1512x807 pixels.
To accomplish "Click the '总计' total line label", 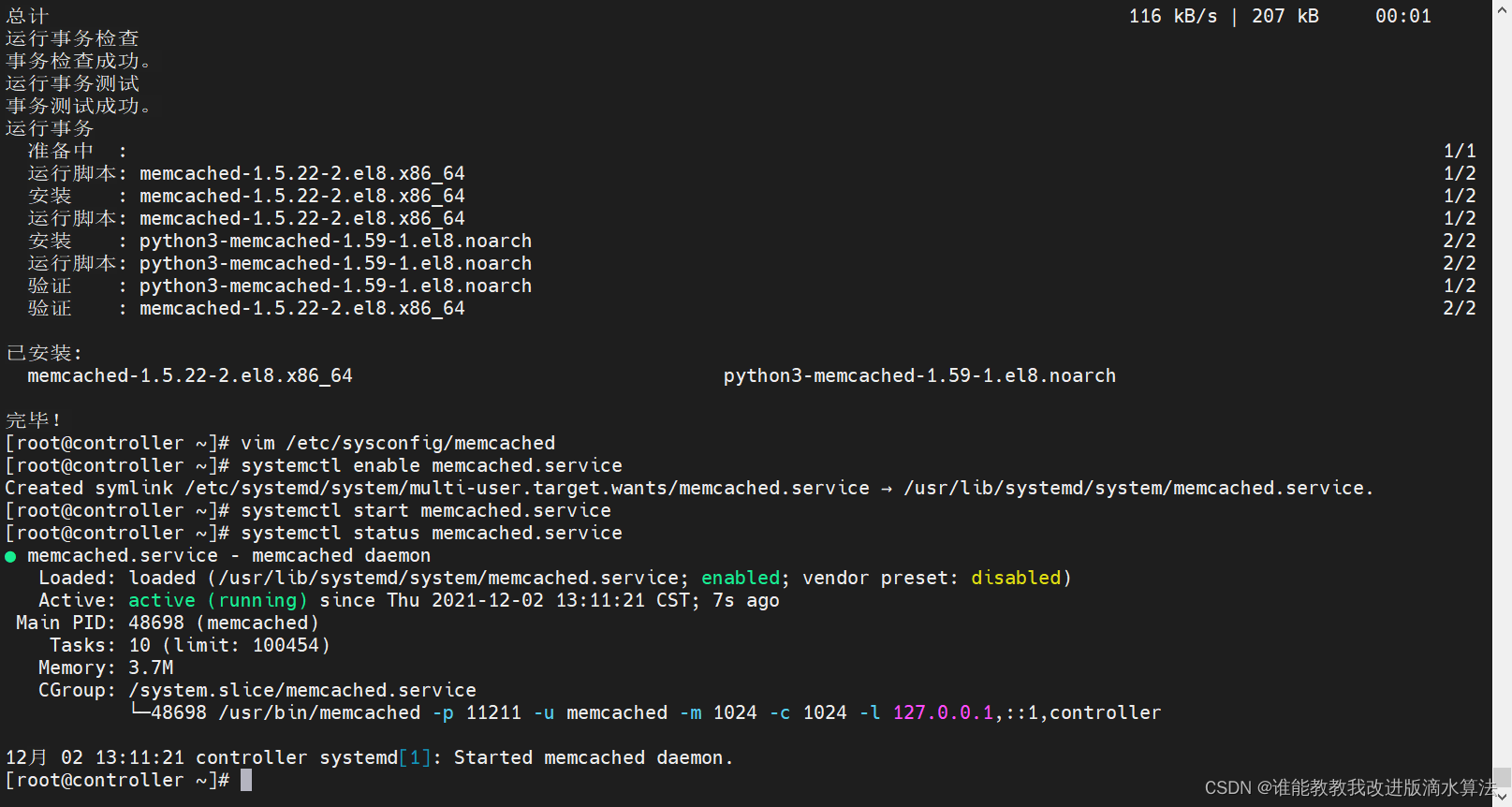I will [27, 16].
